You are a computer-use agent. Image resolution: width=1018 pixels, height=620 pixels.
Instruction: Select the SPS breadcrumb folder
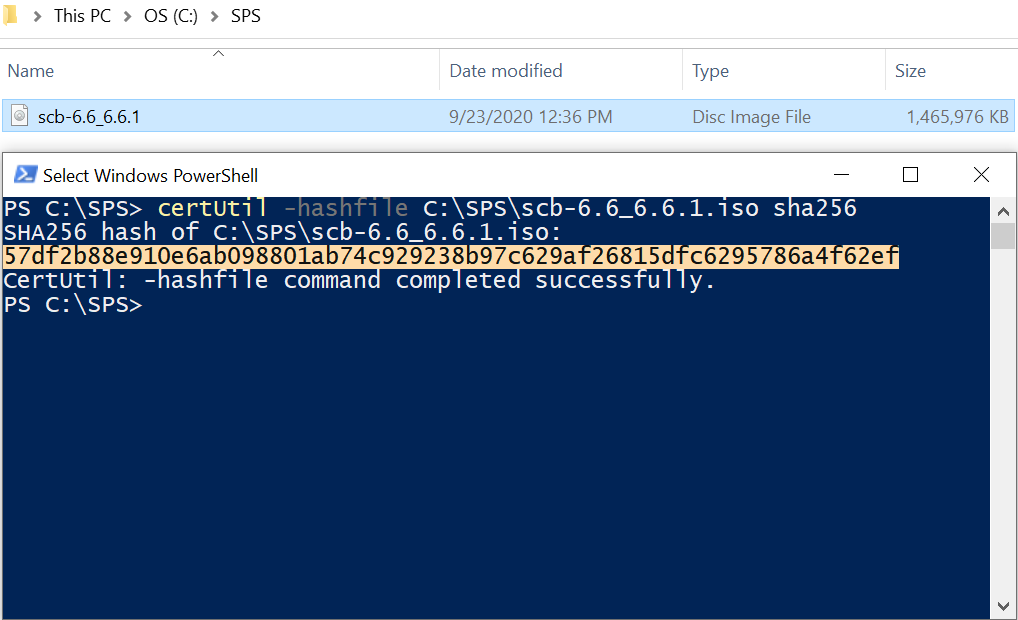tap(246, 16)
